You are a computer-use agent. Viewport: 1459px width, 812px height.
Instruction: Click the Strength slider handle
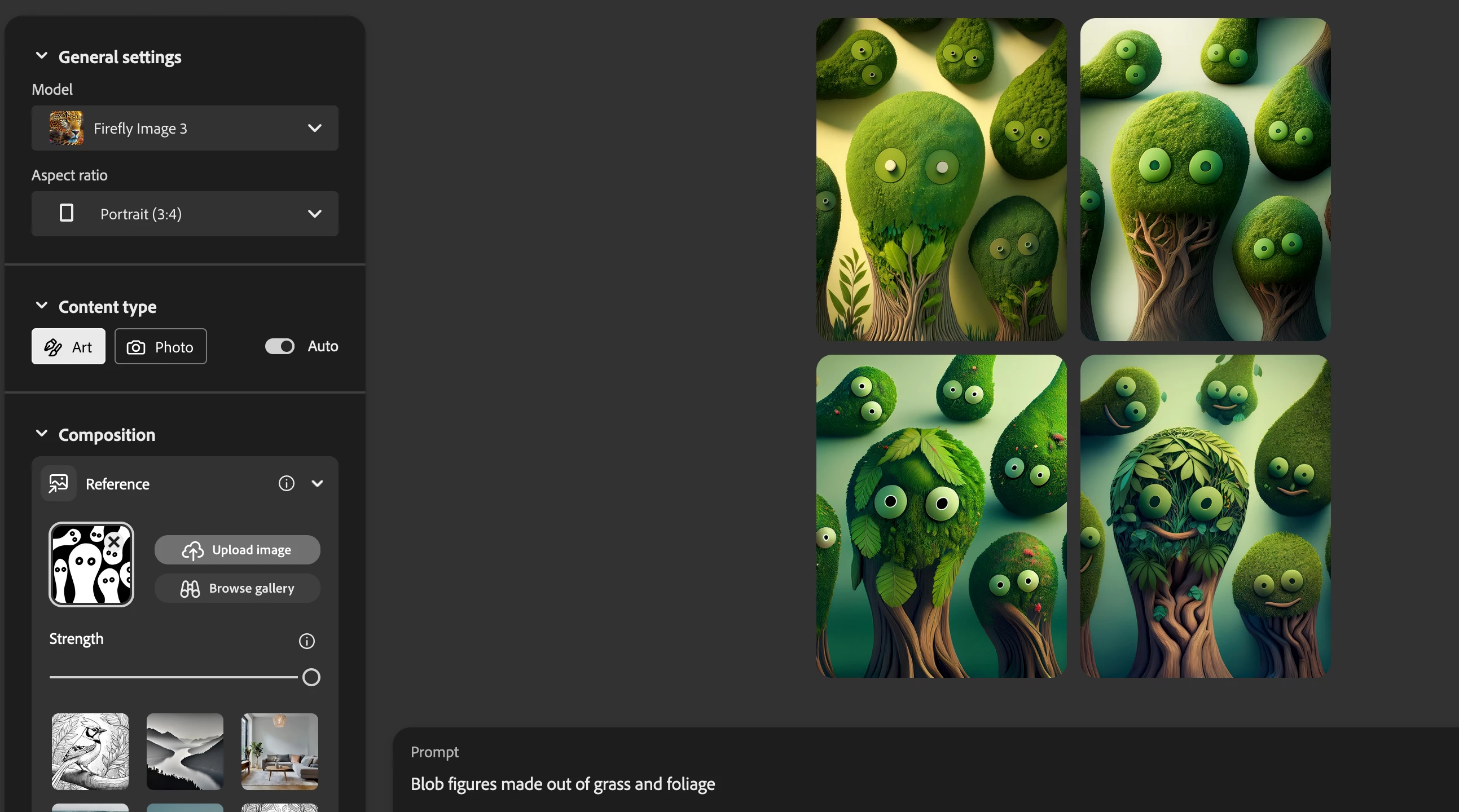[311, 677]
